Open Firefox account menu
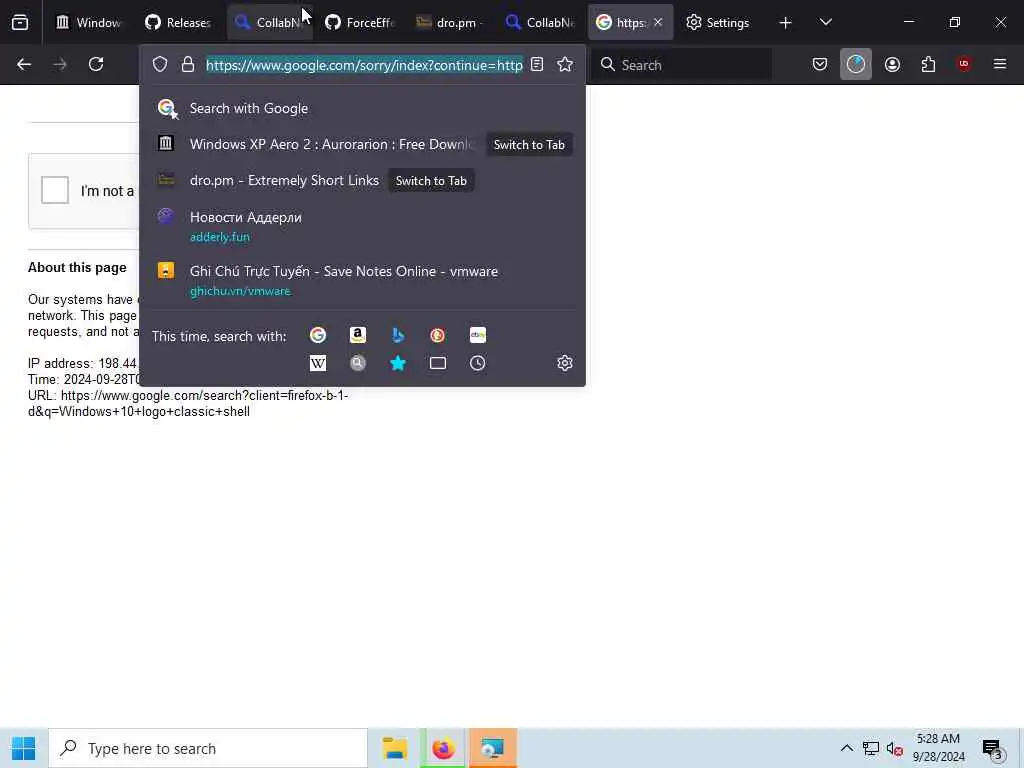 pyautogui.click(x=892, y=64)
